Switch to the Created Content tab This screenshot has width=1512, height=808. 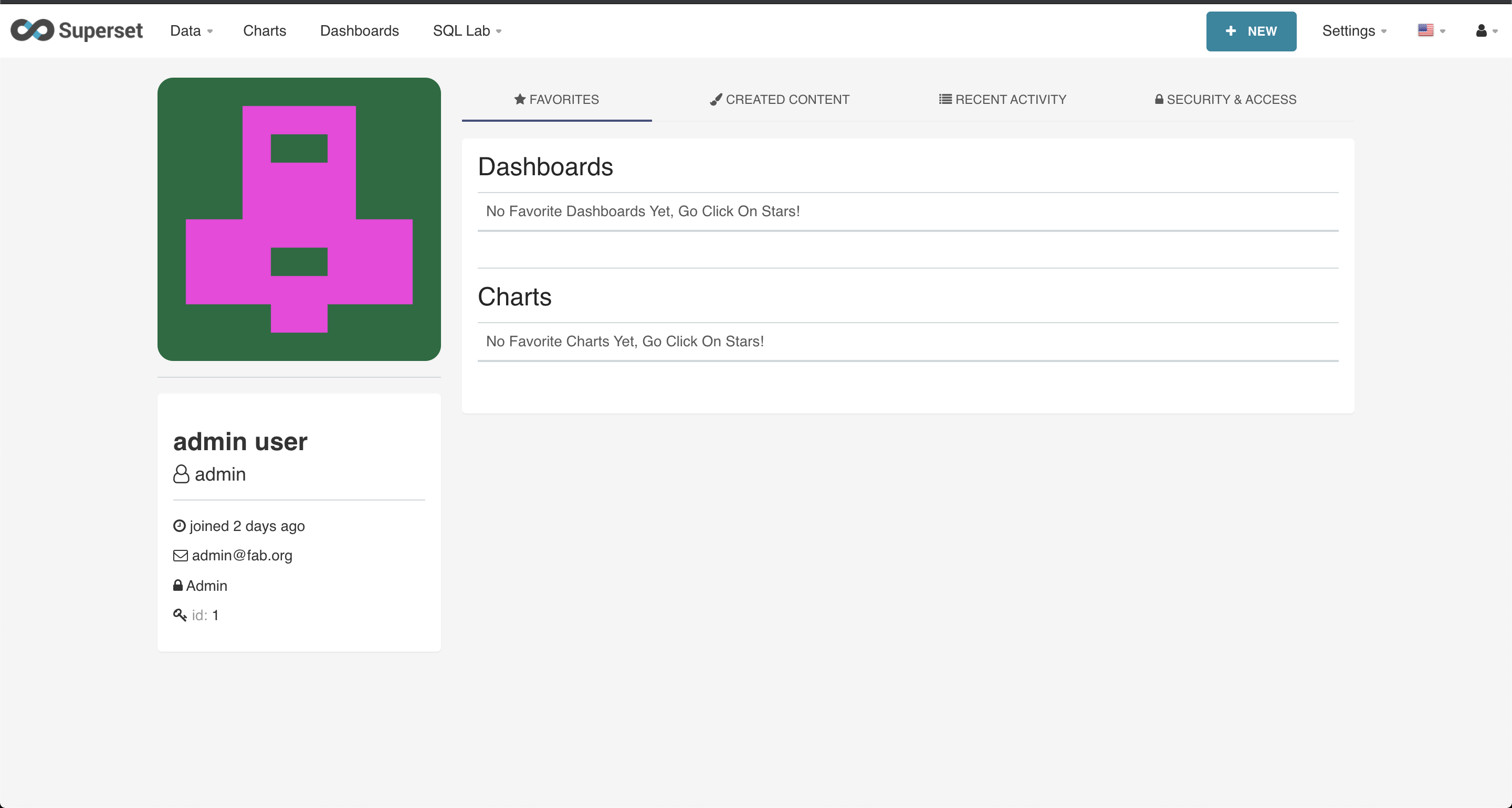pos(780,99)
